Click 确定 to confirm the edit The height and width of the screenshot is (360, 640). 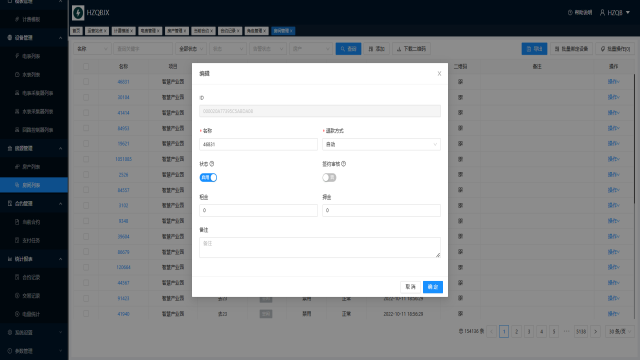[433, 287]
